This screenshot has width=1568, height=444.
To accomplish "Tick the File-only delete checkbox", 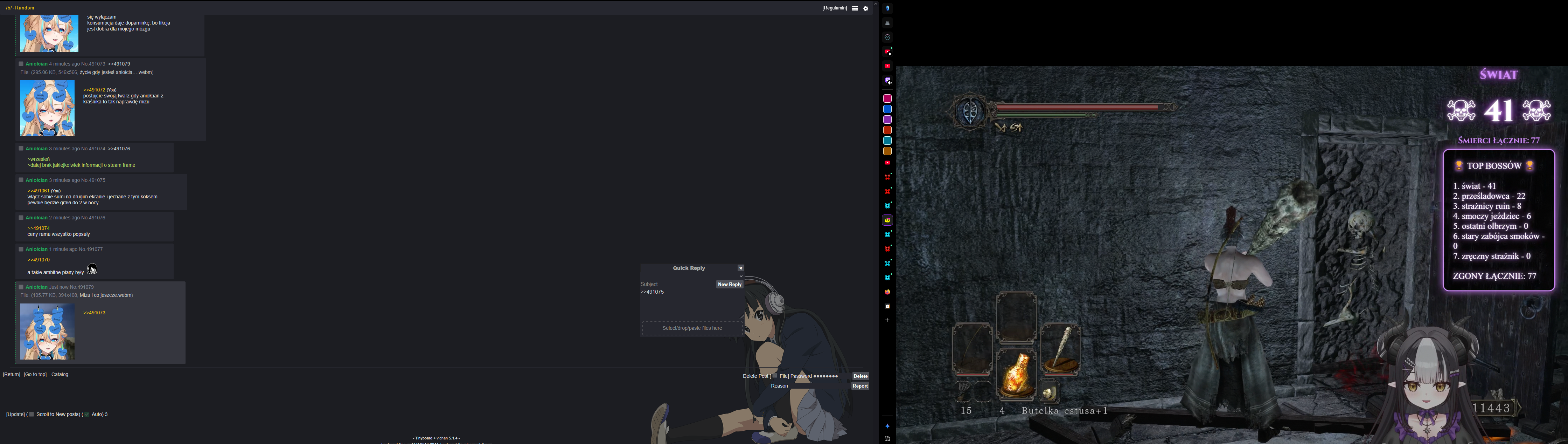I will (775, 376).
